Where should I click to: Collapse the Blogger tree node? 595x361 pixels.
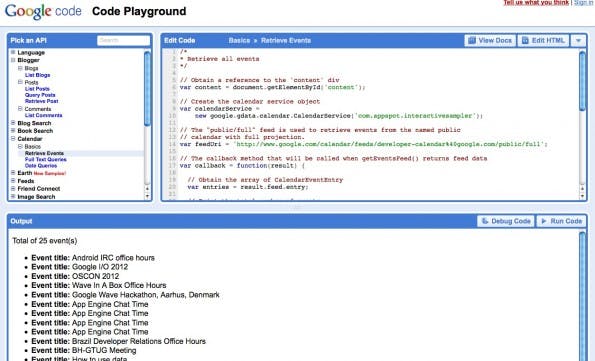click(13, 60)
